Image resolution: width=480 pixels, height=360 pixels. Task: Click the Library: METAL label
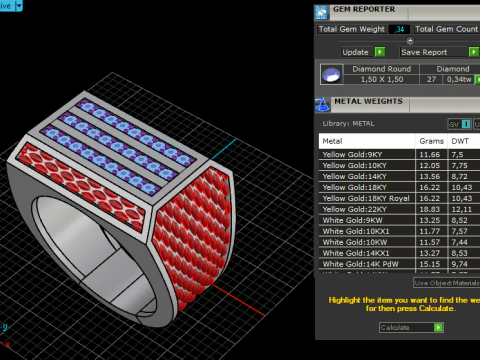[348, 124]
